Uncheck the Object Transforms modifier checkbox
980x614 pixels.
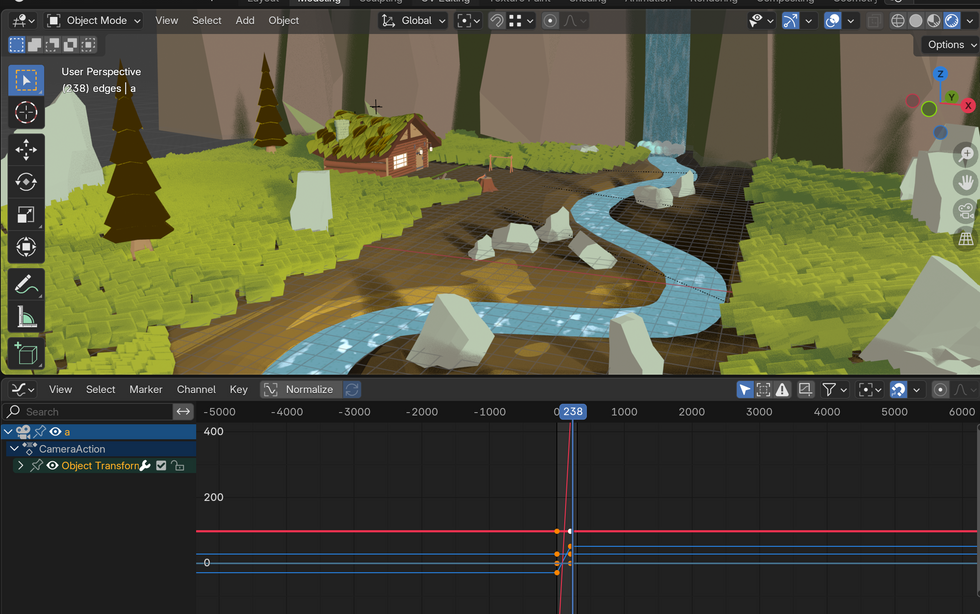point(161,466)
